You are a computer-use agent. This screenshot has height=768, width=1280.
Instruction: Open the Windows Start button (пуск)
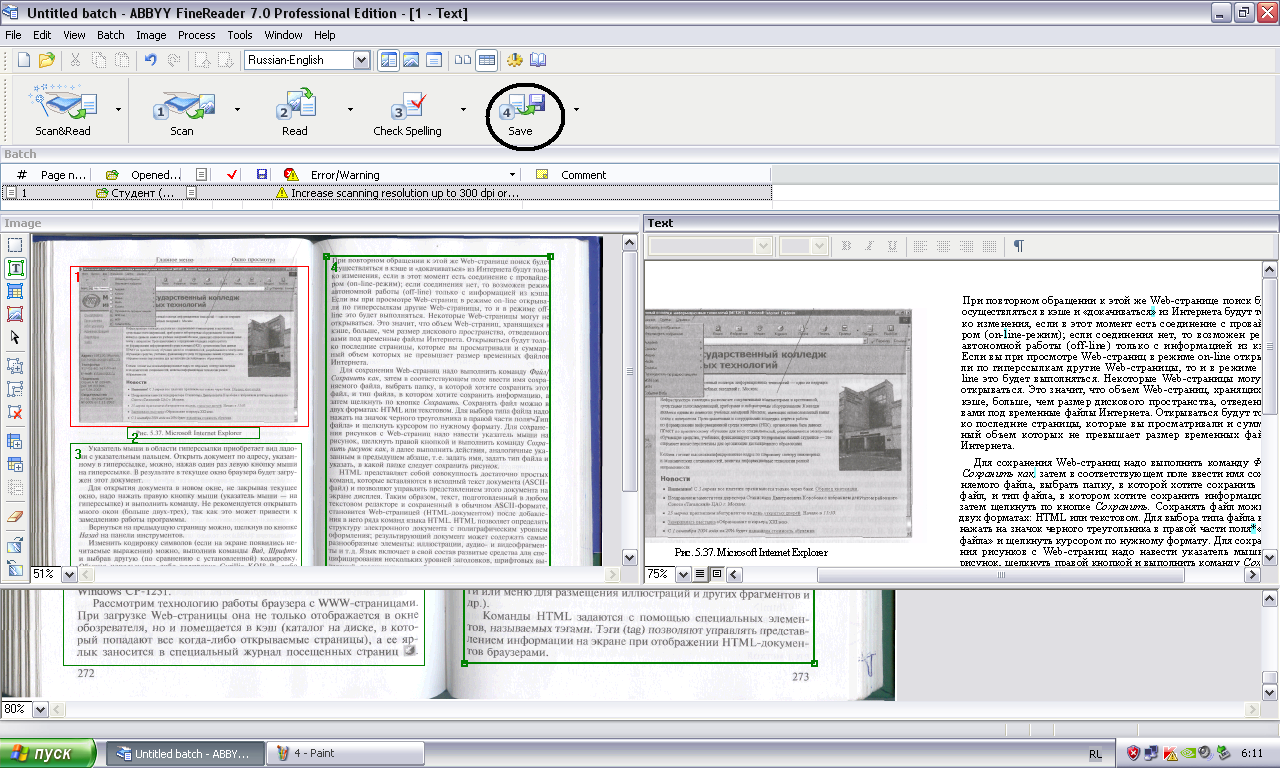tap(48, 753)
